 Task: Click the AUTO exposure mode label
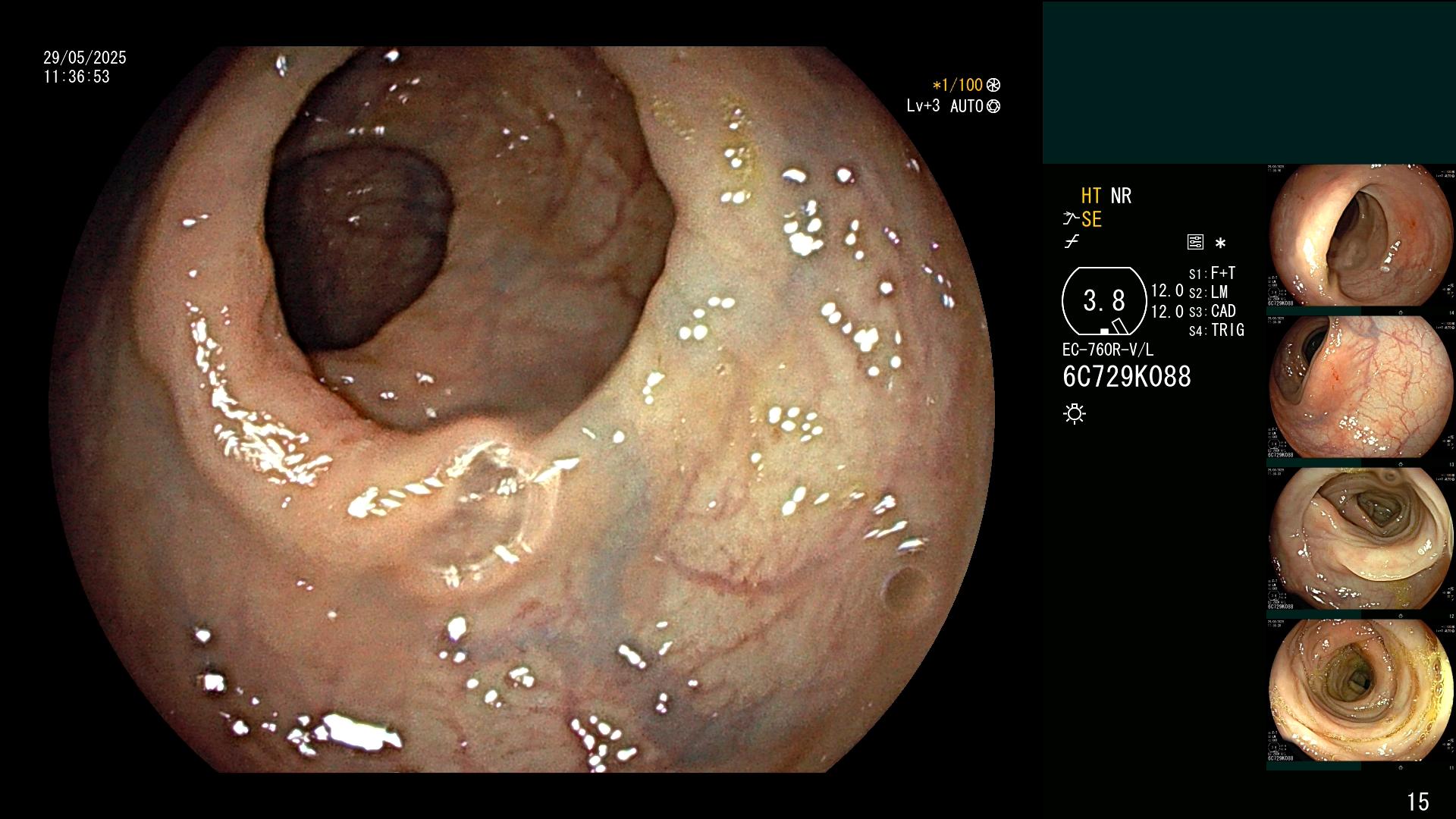coord(967,106)
